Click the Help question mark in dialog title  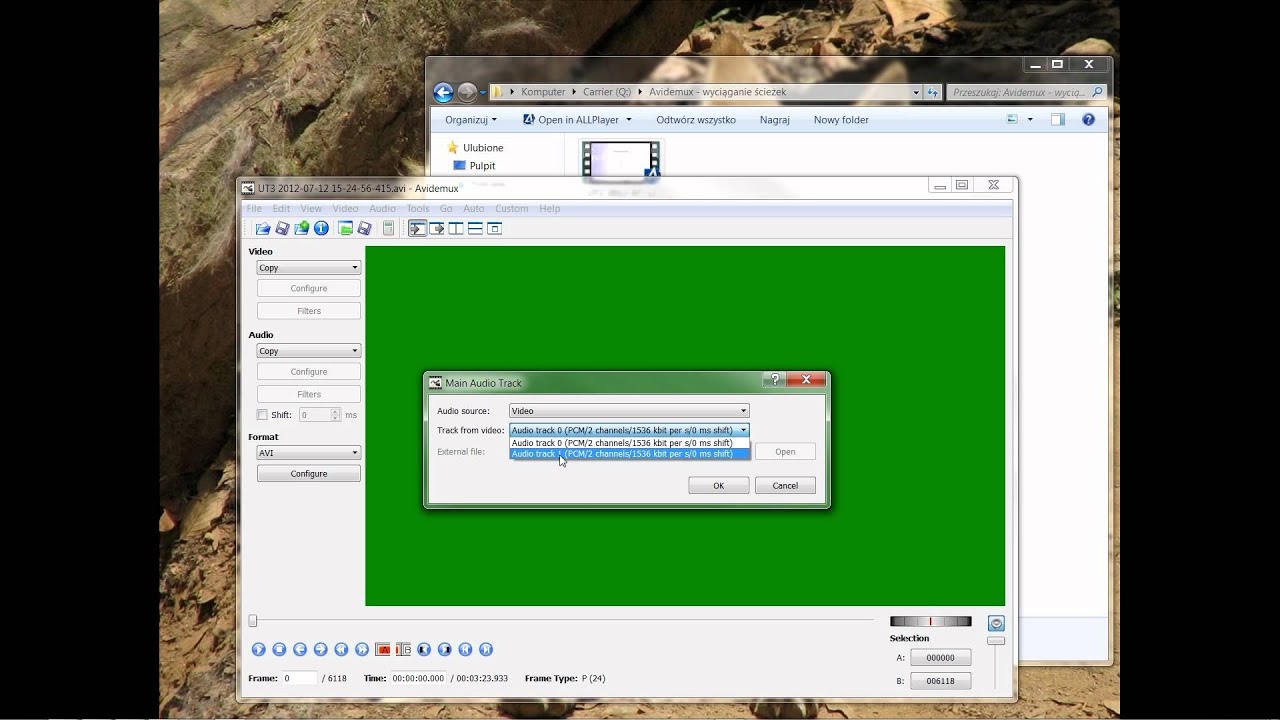[x=774, y=380]
